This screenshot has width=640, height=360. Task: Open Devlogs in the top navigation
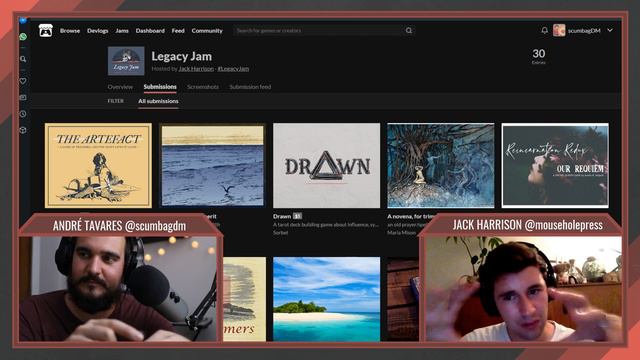tap(98, 31)
